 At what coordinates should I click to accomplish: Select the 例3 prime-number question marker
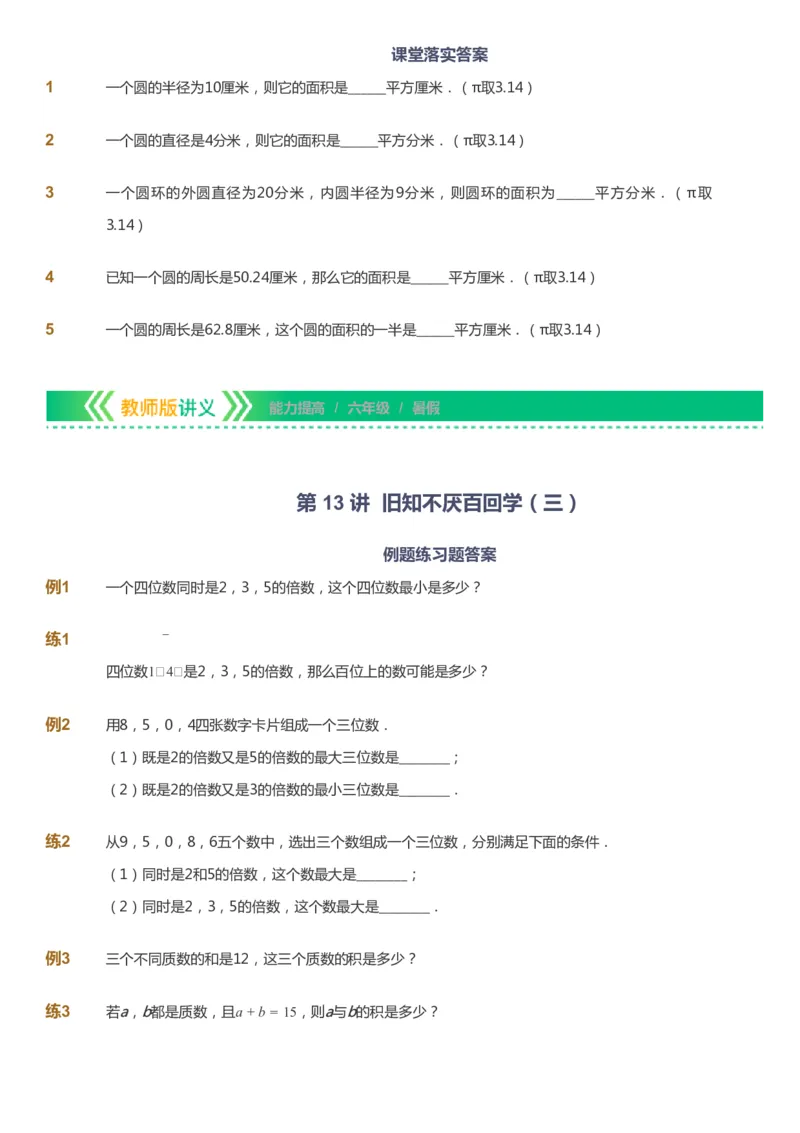point(58,959)
